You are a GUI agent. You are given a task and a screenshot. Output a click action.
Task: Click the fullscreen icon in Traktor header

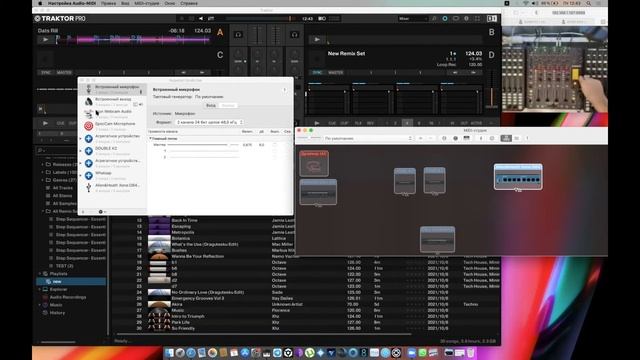click(x=477, y=18)
